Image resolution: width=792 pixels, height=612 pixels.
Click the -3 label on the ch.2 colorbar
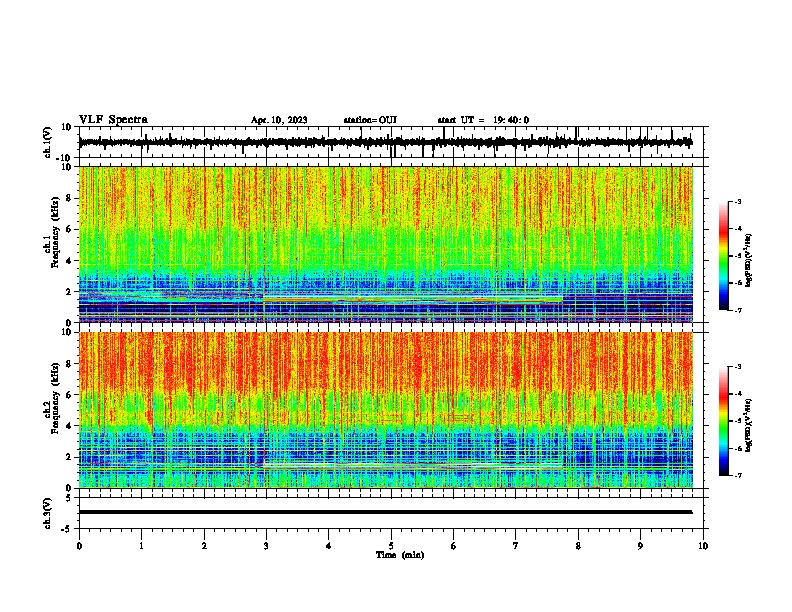tap(737, 367)
